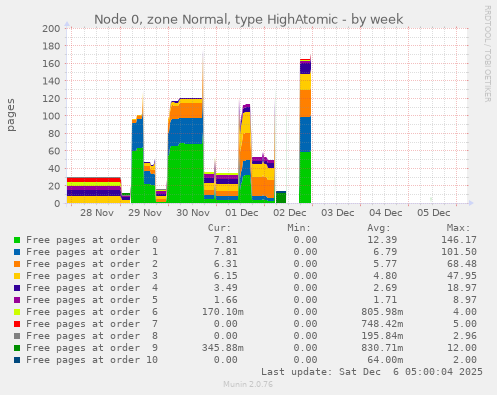Click 'Free pages at order 1' label
Image resolution: width=497 pixels, height=395 pixels.
click(92, 252)
